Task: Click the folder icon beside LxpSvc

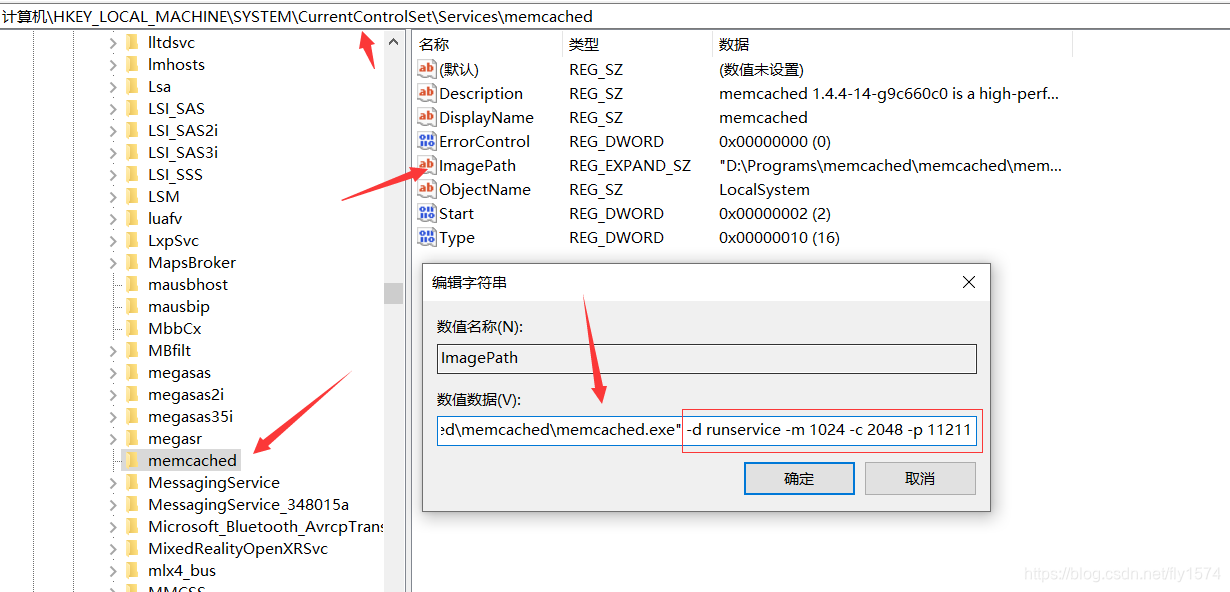Action: pos(133,241)
